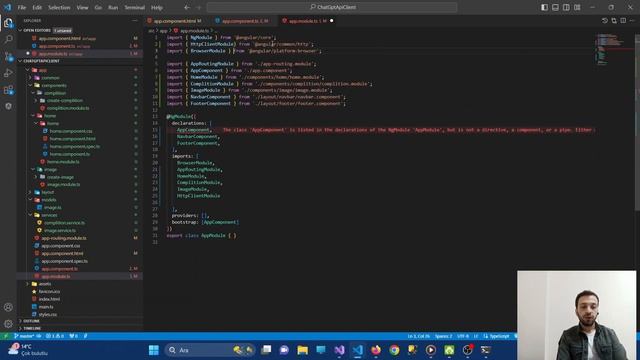
Task: Split the editor right
Action: pyautogui.click(x=623, y=20)
